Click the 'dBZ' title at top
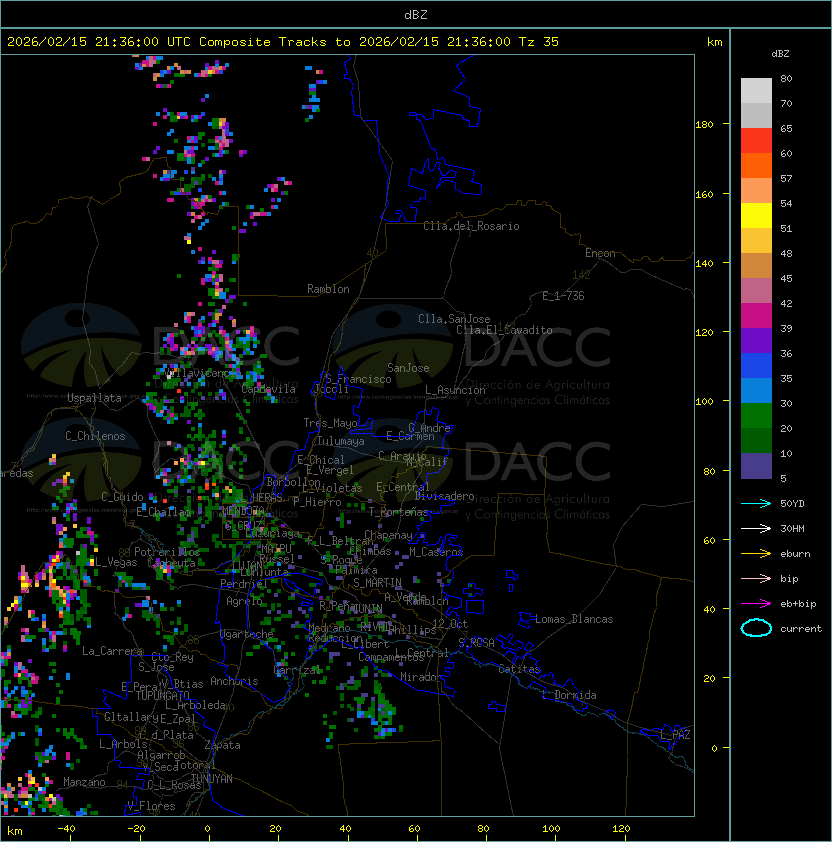The image size is (832, 842). (x=416, y=14)
